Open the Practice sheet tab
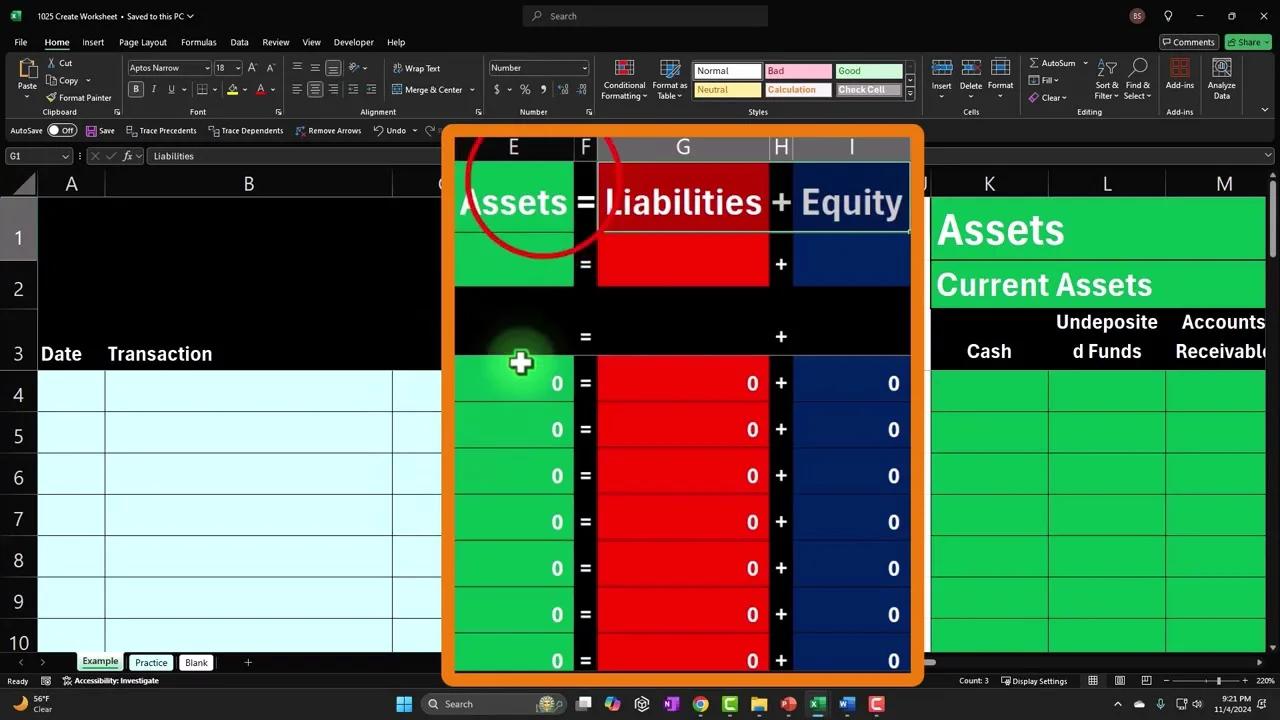 point(150,662)
